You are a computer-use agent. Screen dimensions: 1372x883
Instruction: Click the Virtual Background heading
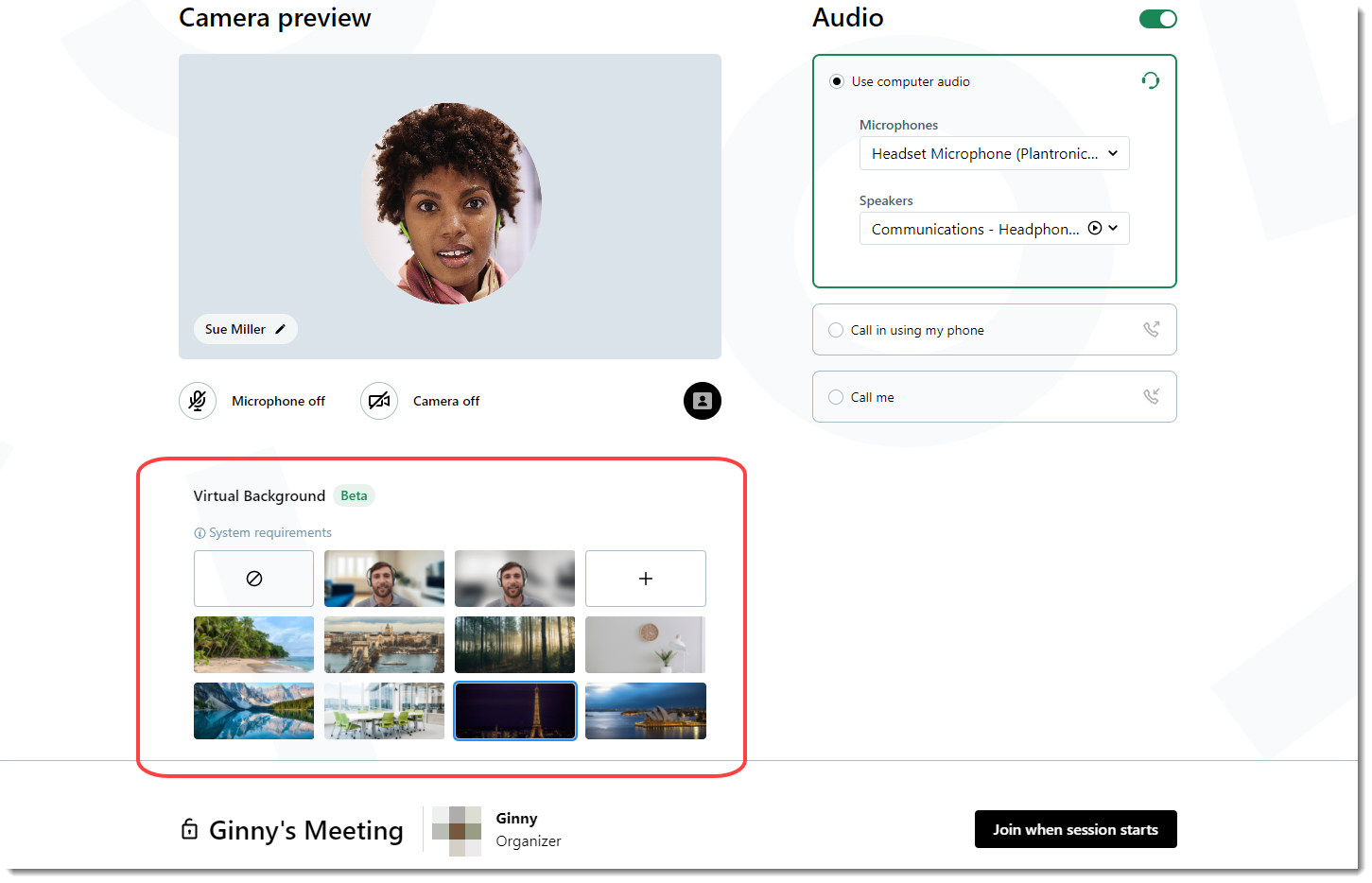(x=259, y=496)
